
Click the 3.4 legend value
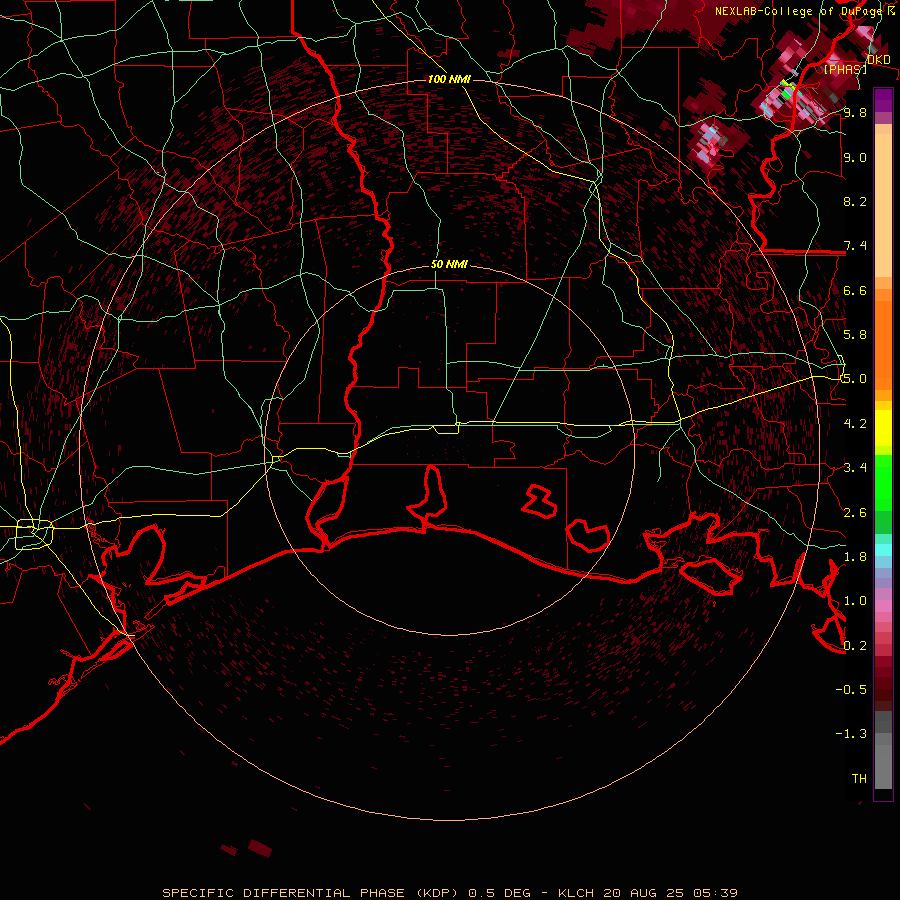(x=855, y=468)
